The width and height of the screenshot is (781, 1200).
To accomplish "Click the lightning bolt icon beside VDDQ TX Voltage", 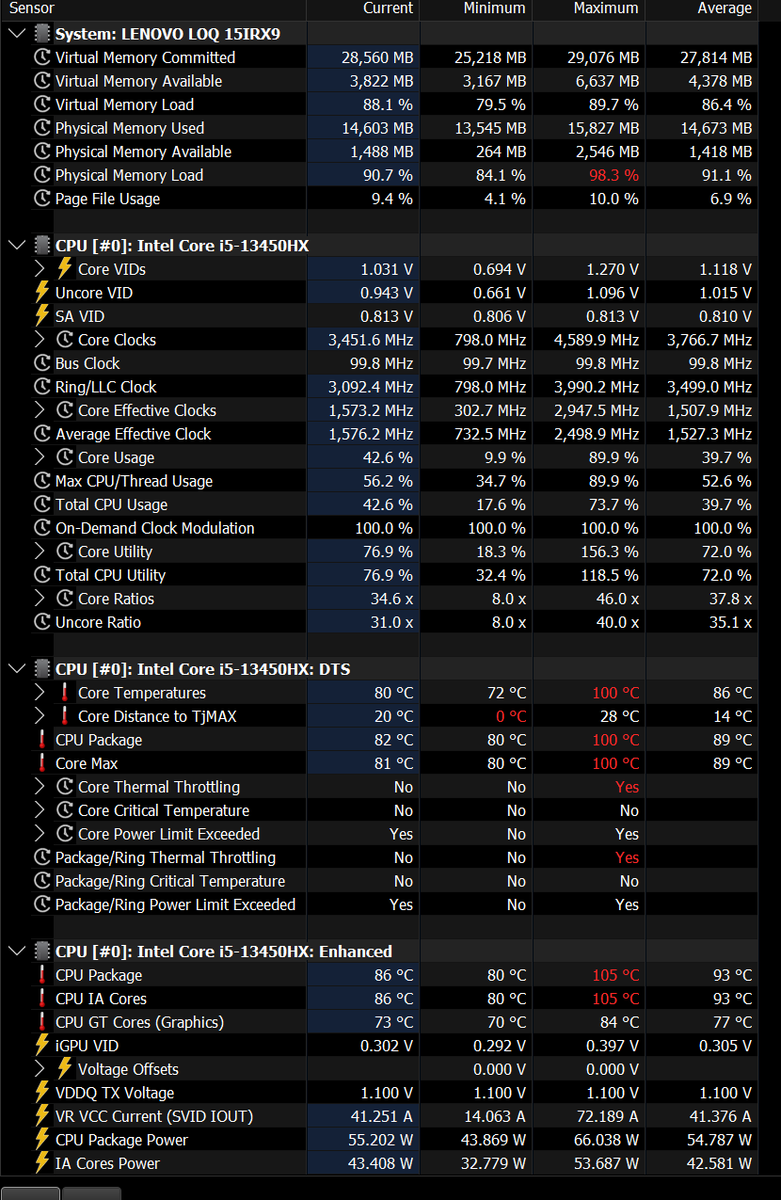I will 42,1092.
